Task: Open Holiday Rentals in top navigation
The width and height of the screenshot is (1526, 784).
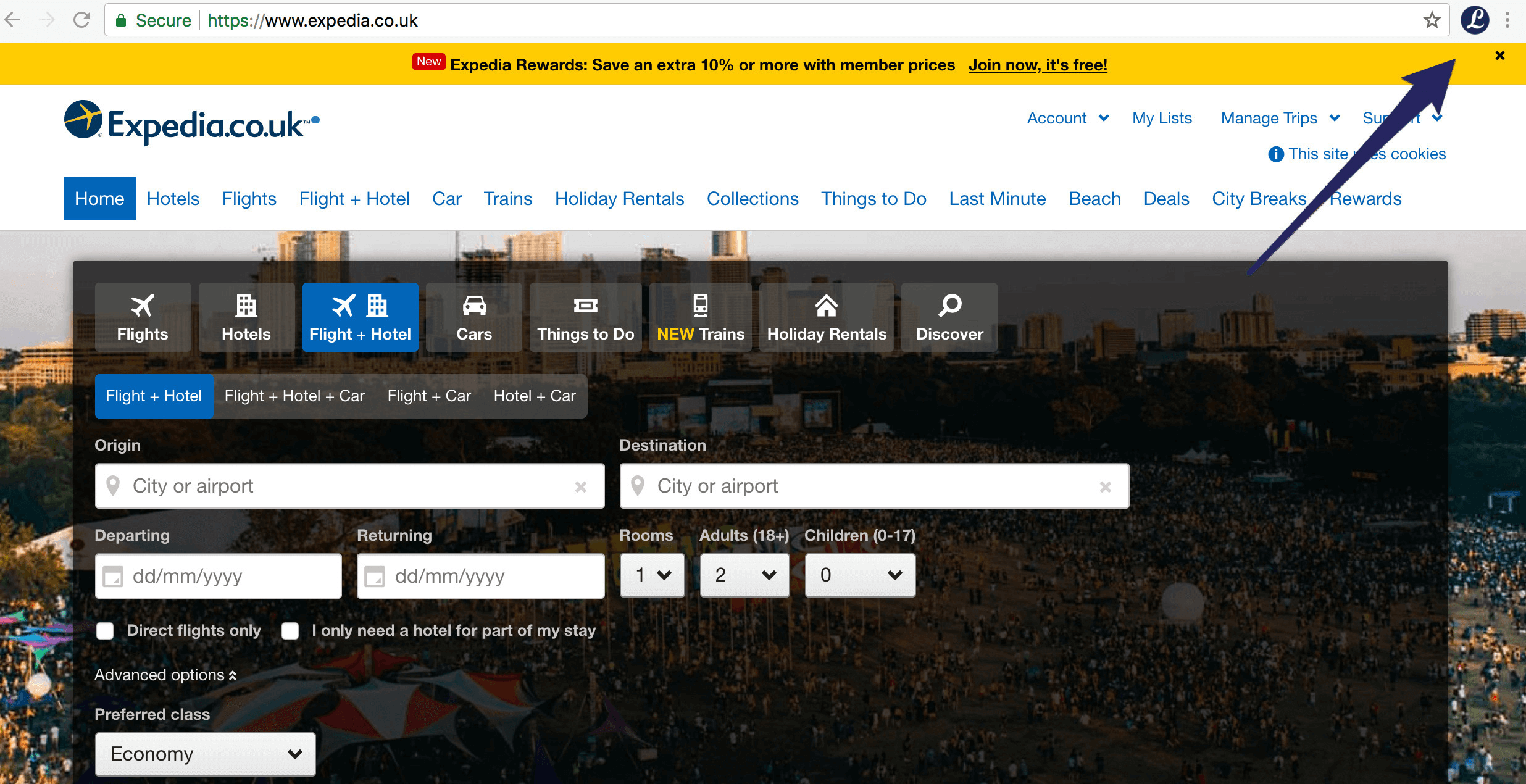Action: point(619,199)
